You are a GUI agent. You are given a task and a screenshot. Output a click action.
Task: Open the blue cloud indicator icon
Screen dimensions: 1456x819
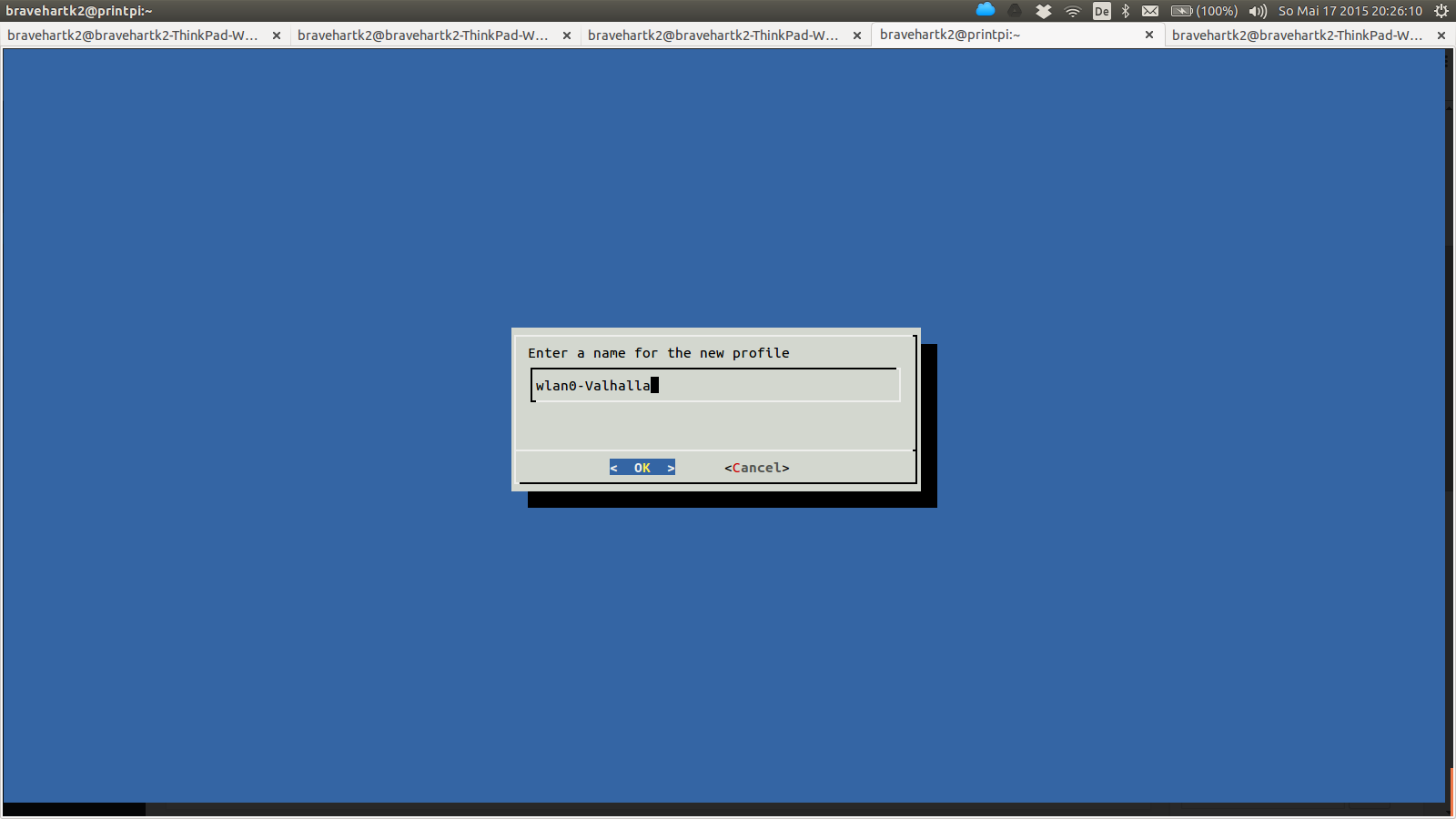(986, 10)
